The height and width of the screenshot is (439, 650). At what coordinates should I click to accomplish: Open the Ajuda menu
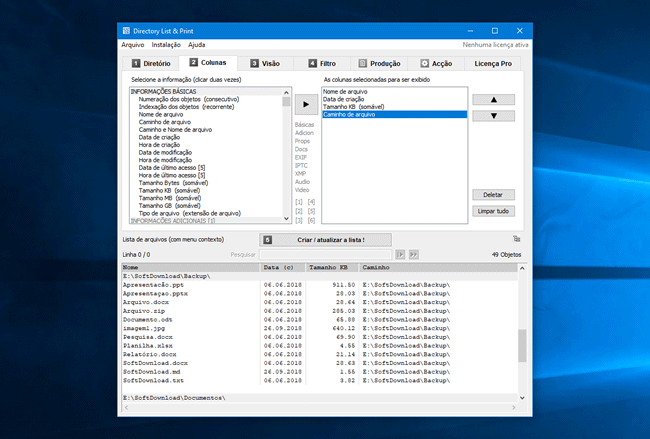(196, 45)
